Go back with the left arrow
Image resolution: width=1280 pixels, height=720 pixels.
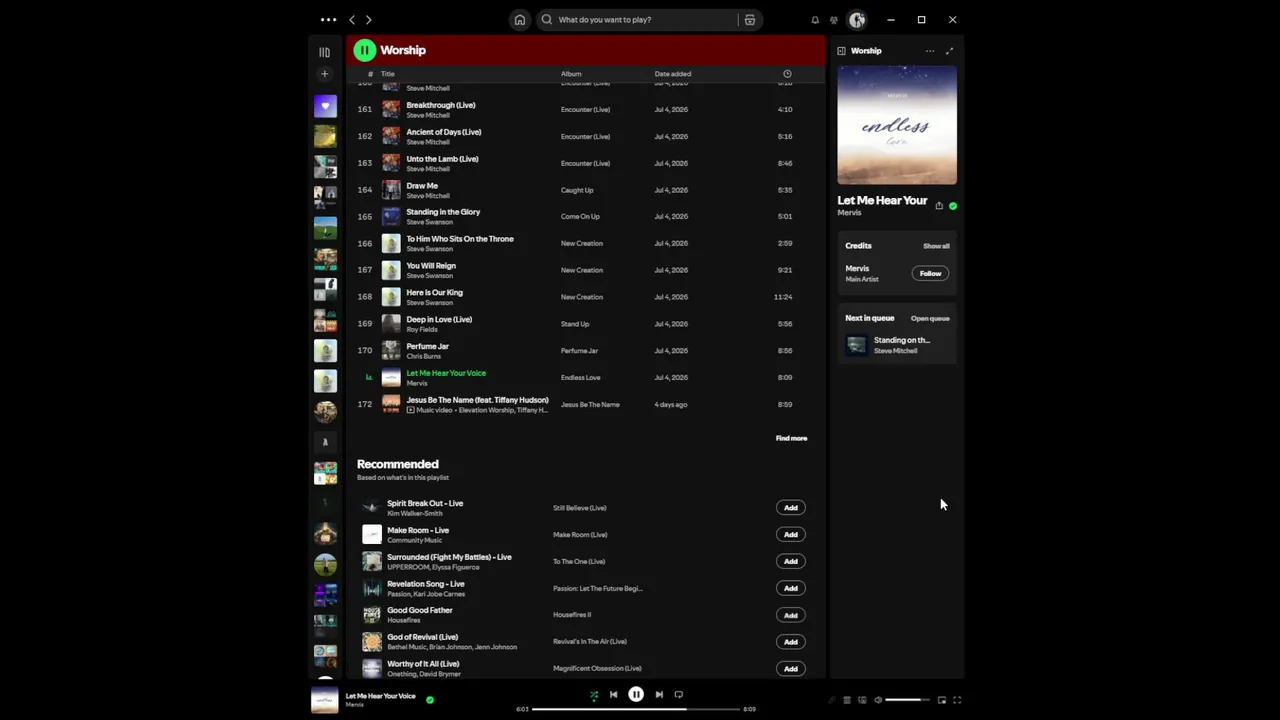[x=352, y=19]
